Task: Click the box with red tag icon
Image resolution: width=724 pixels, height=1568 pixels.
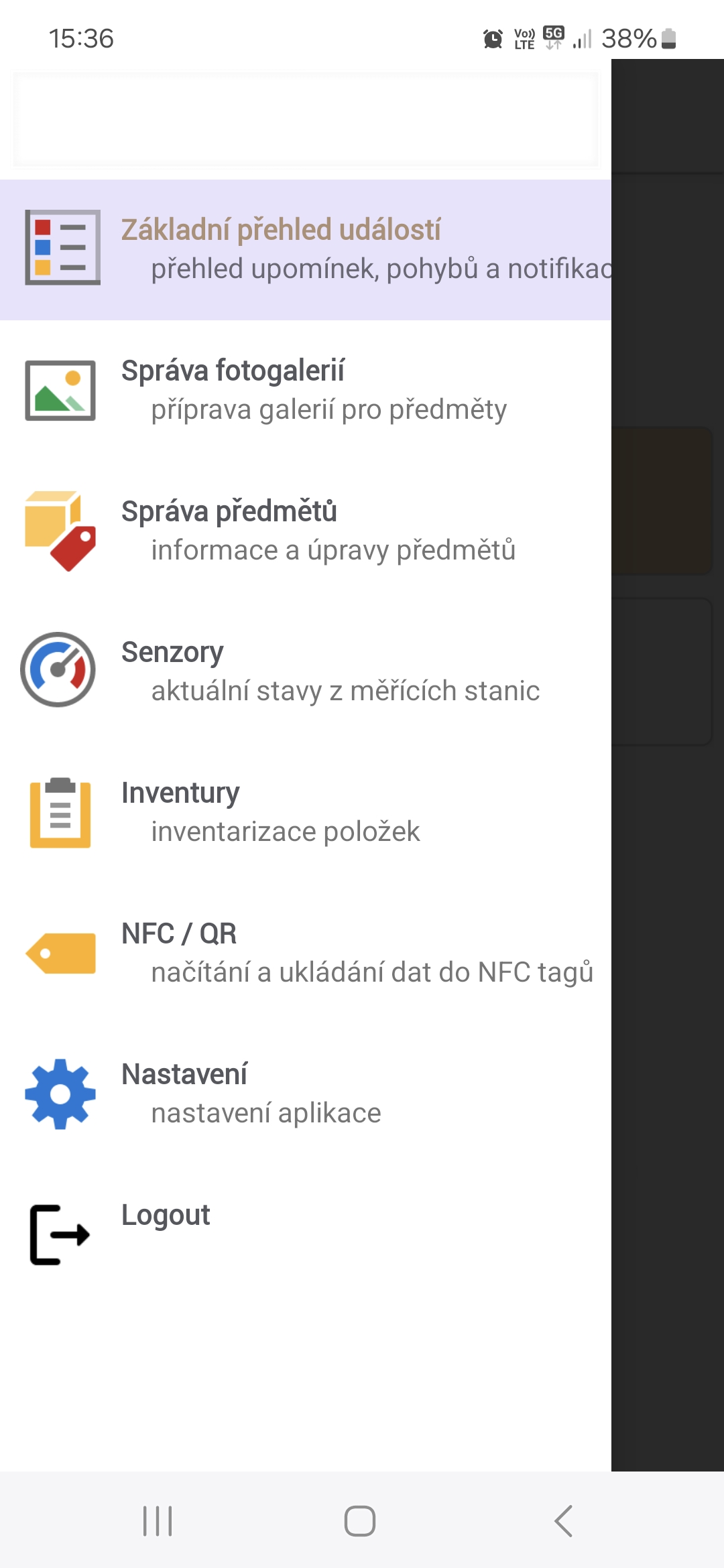Action: click(60, 531)
